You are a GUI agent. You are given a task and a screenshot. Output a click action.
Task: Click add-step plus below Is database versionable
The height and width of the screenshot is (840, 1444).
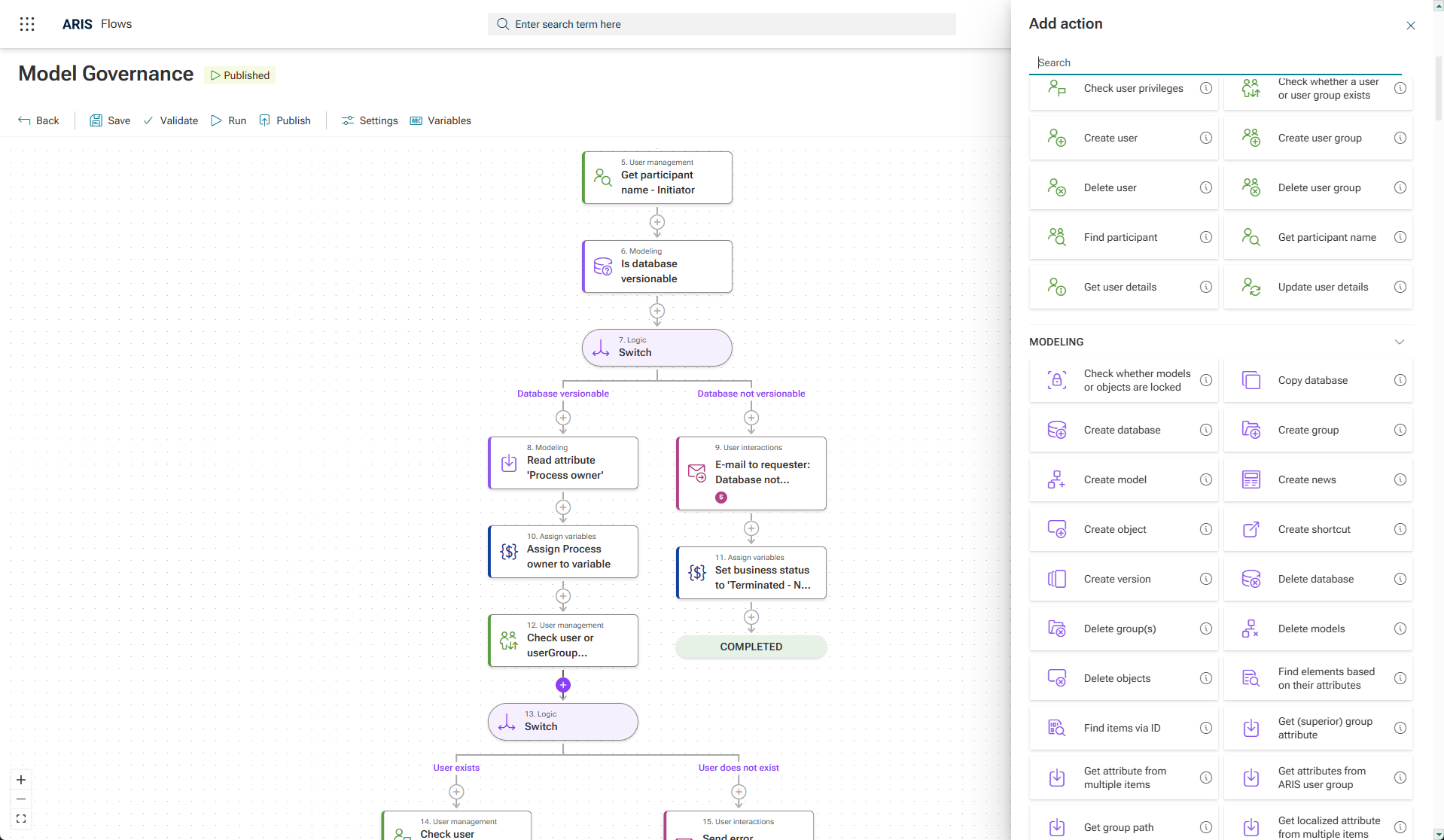(x=657, y=311)
